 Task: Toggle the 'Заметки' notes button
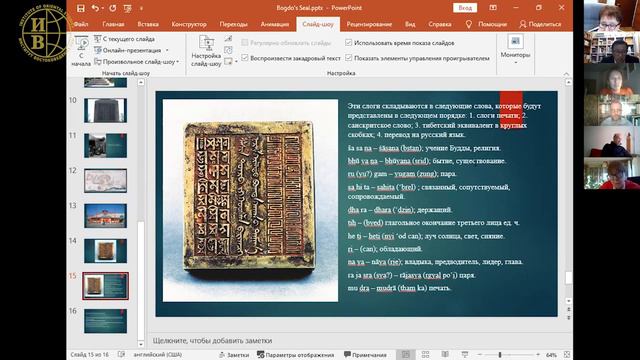pyautogui.click(x=234, y=355)
